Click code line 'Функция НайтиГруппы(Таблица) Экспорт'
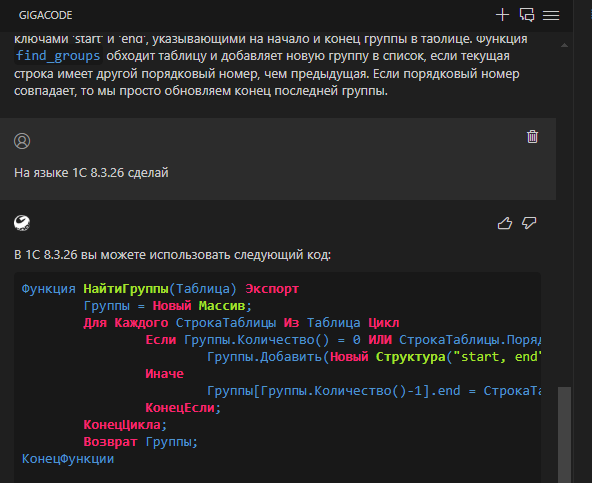The width and height of the screenshot is (592, 483). tap(160, 289)
